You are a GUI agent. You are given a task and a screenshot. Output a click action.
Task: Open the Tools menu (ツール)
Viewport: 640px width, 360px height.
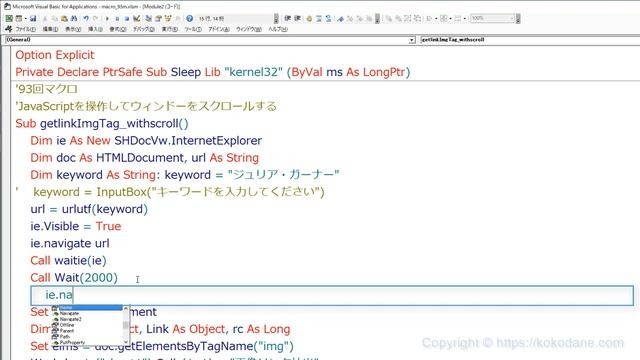(193, 29)
